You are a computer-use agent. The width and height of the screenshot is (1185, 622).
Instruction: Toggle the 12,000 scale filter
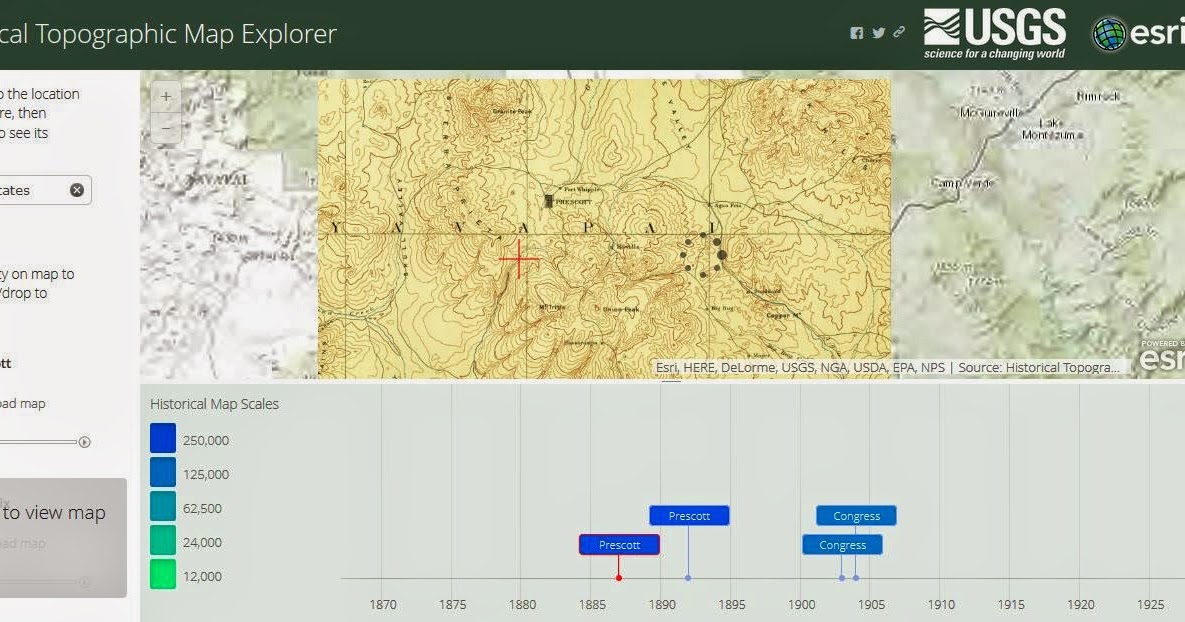tap(162, 575)
